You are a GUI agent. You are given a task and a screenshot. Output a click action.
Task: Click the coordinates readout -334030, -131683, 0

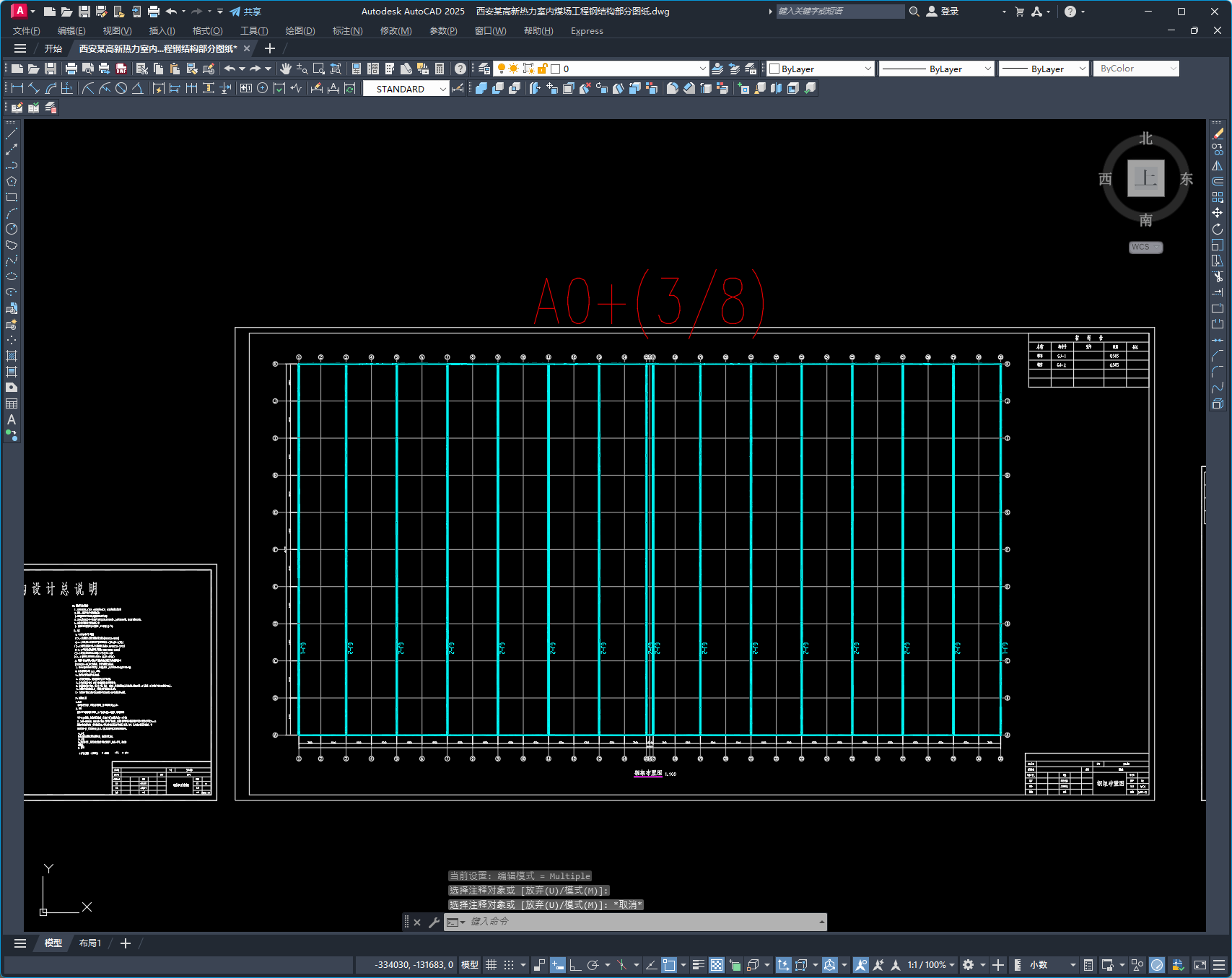(x=414, y=965)
